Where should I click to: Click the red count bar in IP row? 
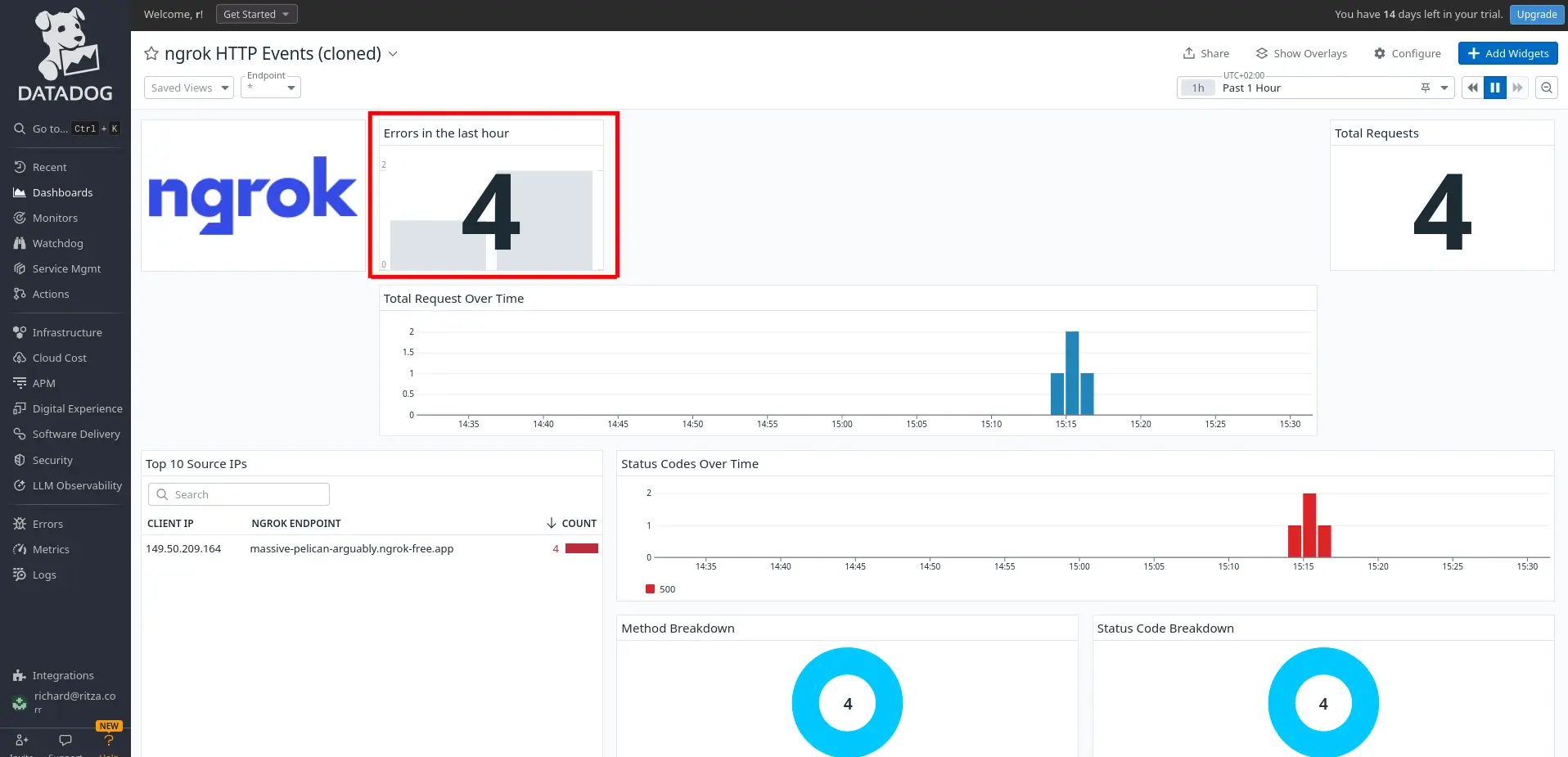582,548
